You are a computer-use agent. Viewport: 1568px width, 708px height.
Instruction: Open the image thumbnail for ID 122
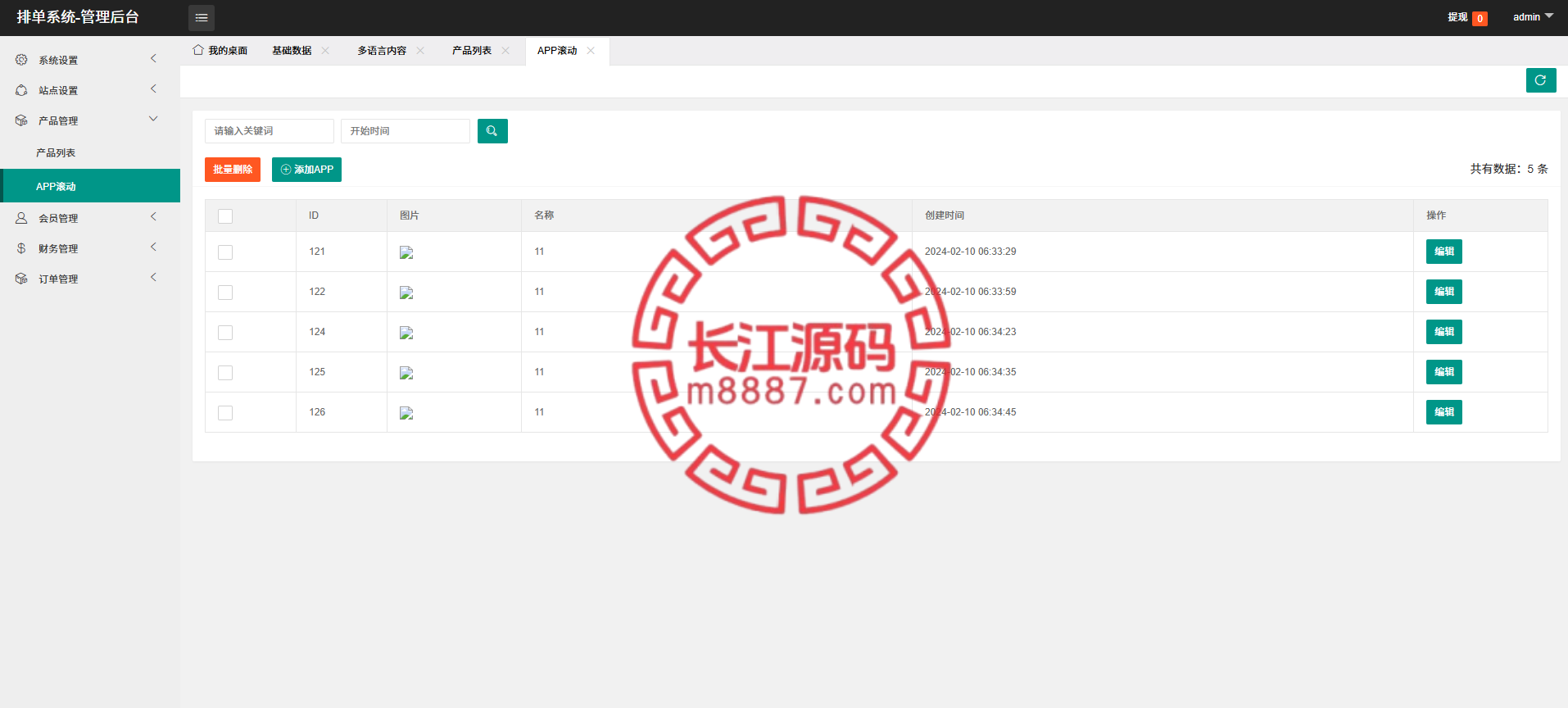coord(406,293)
